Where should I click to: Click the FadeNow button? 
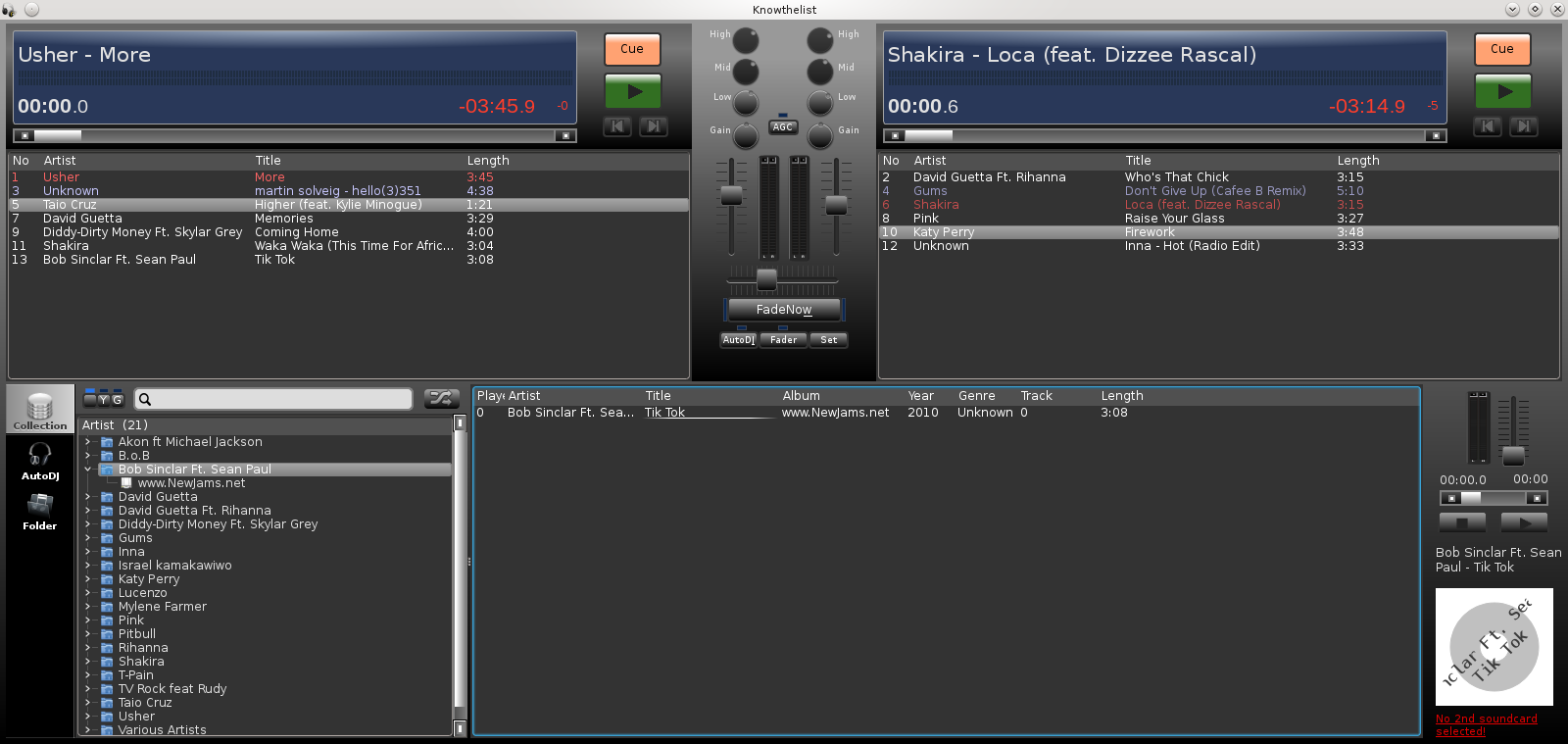784,310
